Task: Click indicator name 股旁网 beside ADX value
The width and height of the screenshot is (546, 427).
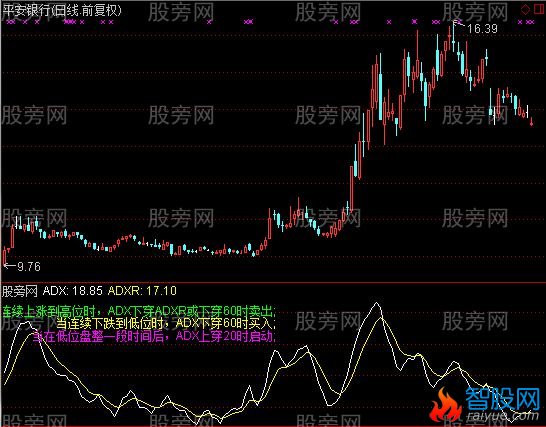Action: [20, 291]
